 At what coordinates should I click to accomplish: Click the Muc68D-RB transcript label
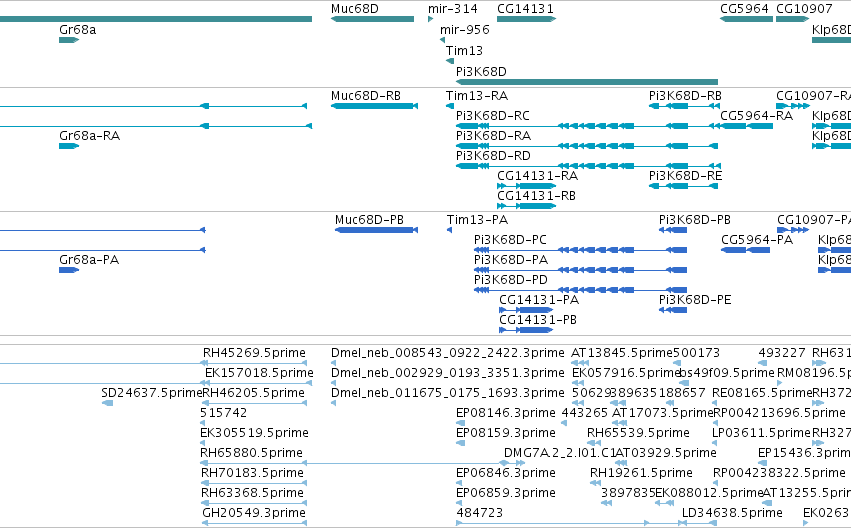tap(366, 96)
